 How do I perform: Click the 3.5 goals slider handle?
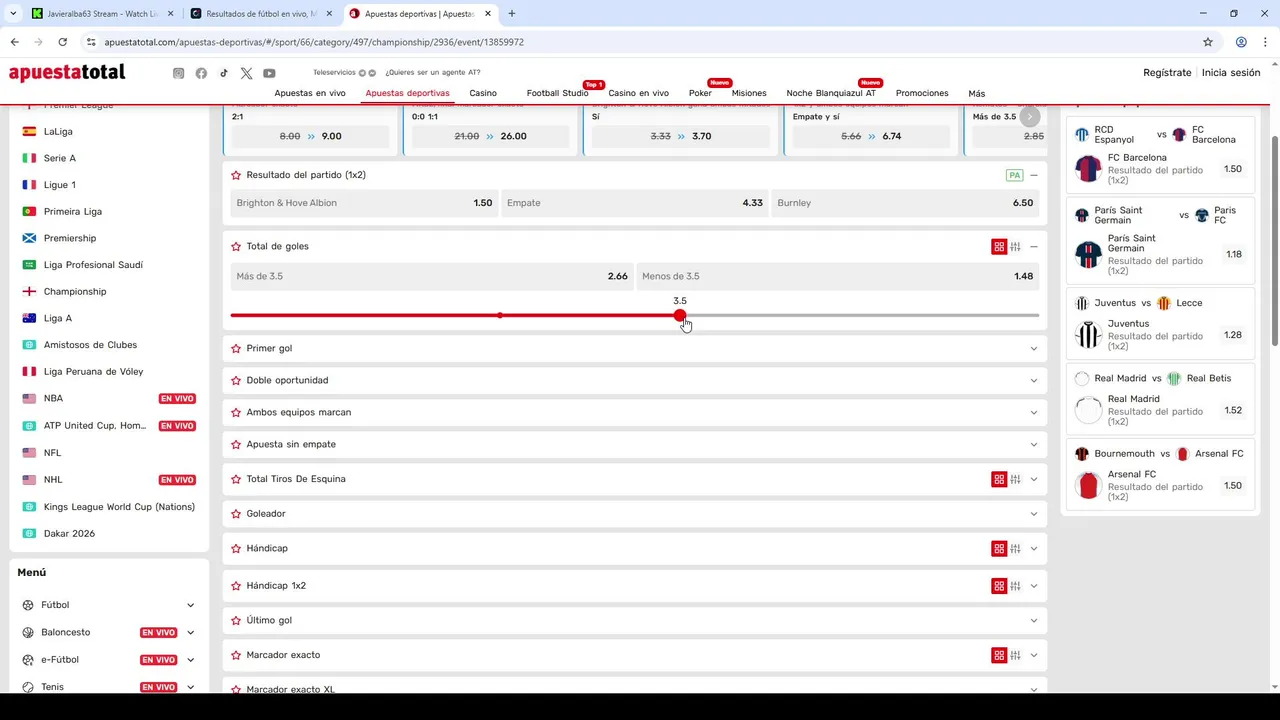point(680,316)
